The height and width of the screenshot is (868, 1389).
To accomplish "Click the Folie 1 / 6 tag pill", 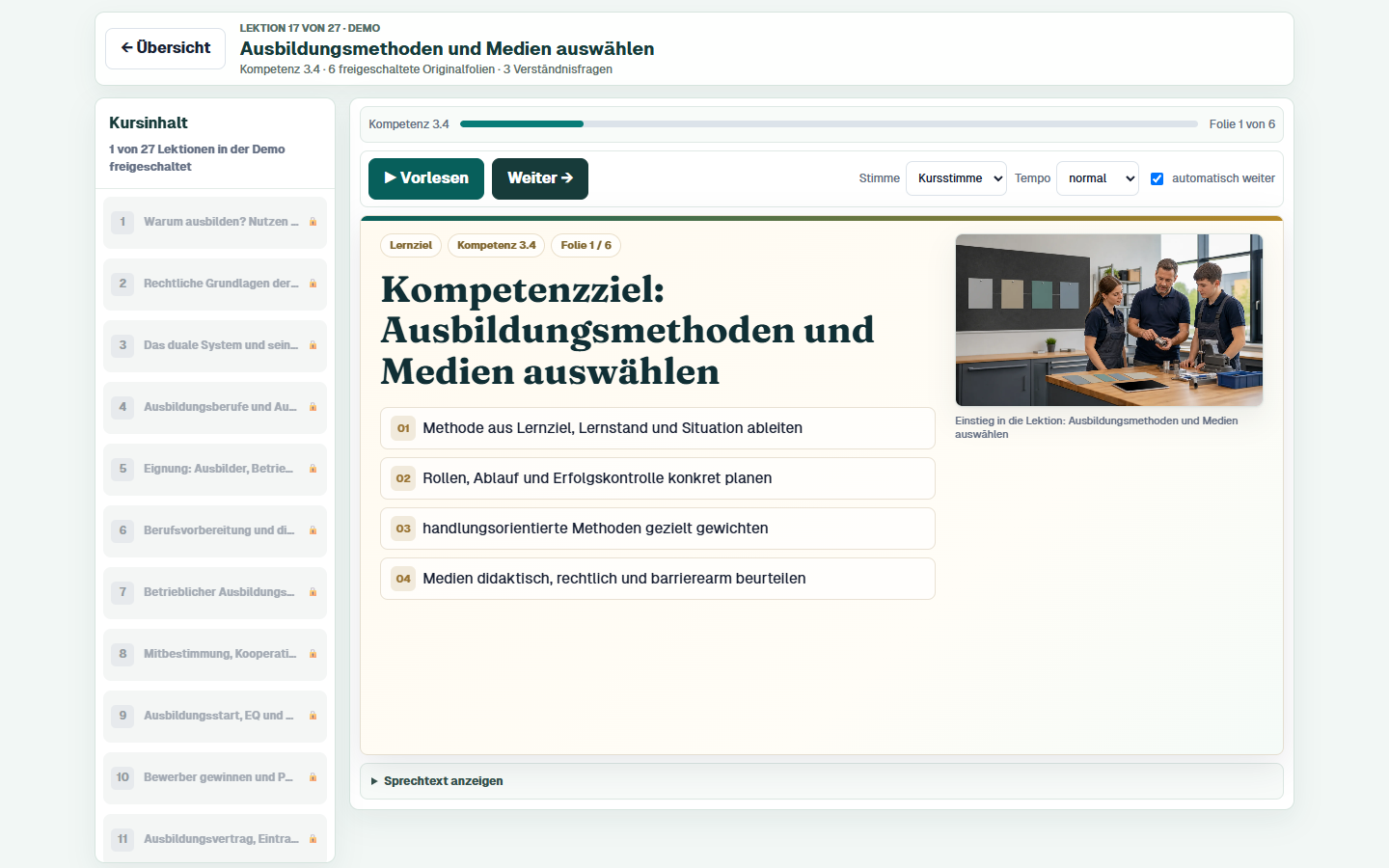I will click(x=586, y=246).
